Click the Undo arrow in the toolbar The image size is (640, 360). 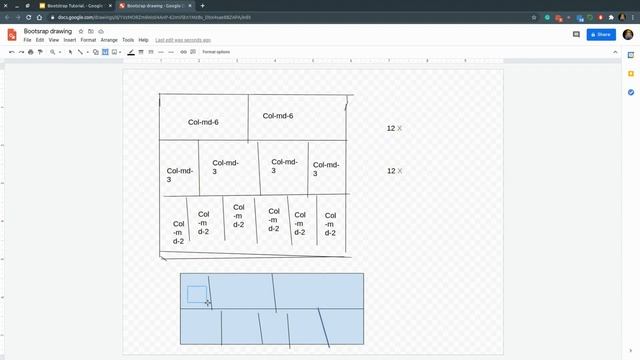11,52
